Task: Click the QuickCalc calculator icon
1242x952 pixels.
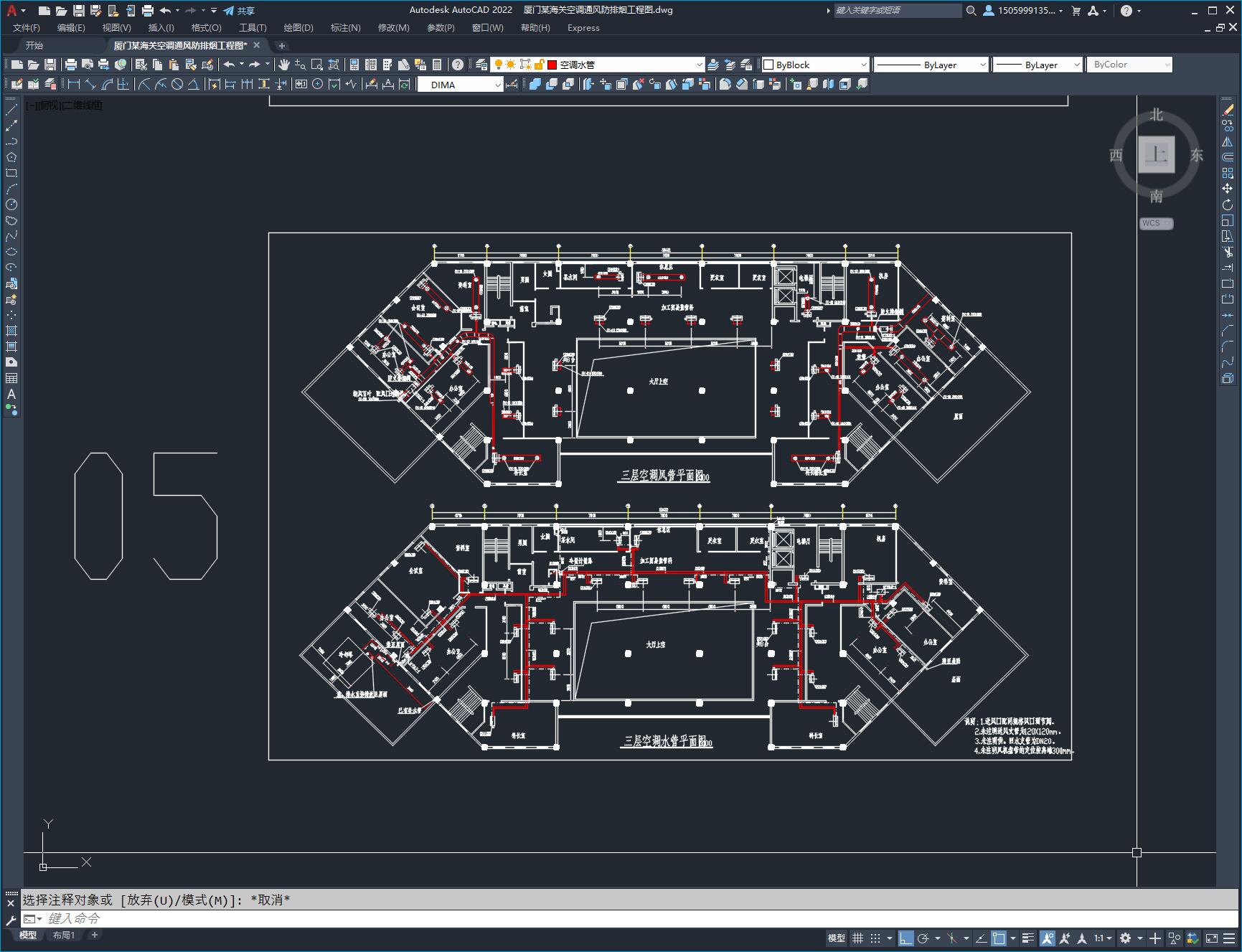Action: pos(437,65)
